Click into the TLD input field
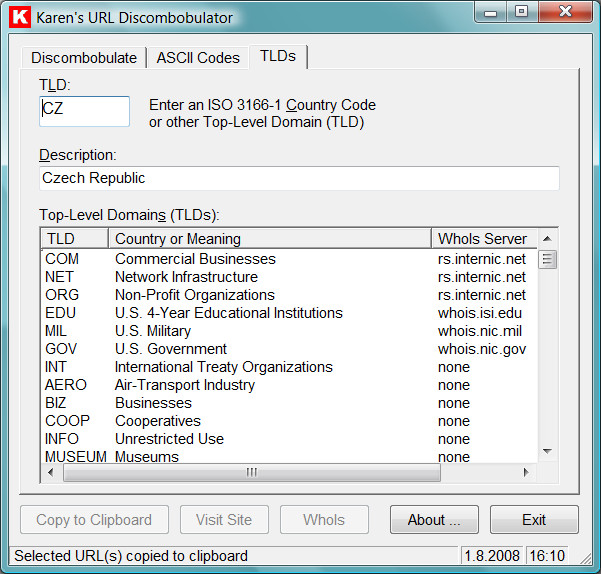Image resolution: width=601 pixels, height=574 pixels. coord(84,111)
